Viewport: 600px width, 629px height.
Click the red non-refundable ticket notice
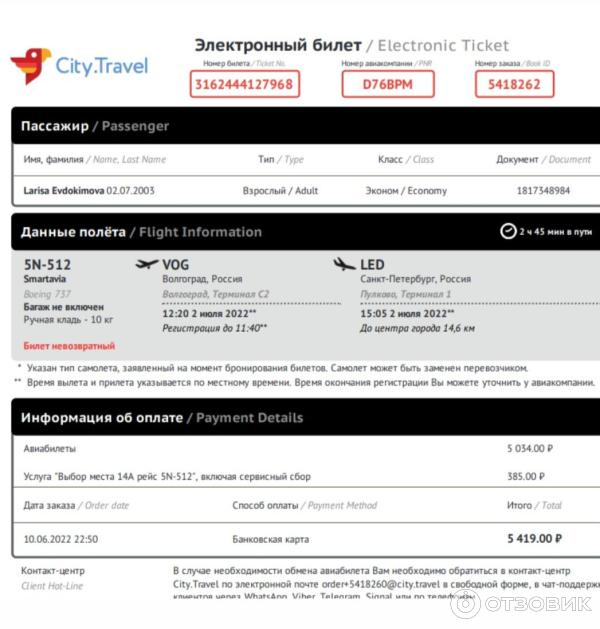pos(69,346)
